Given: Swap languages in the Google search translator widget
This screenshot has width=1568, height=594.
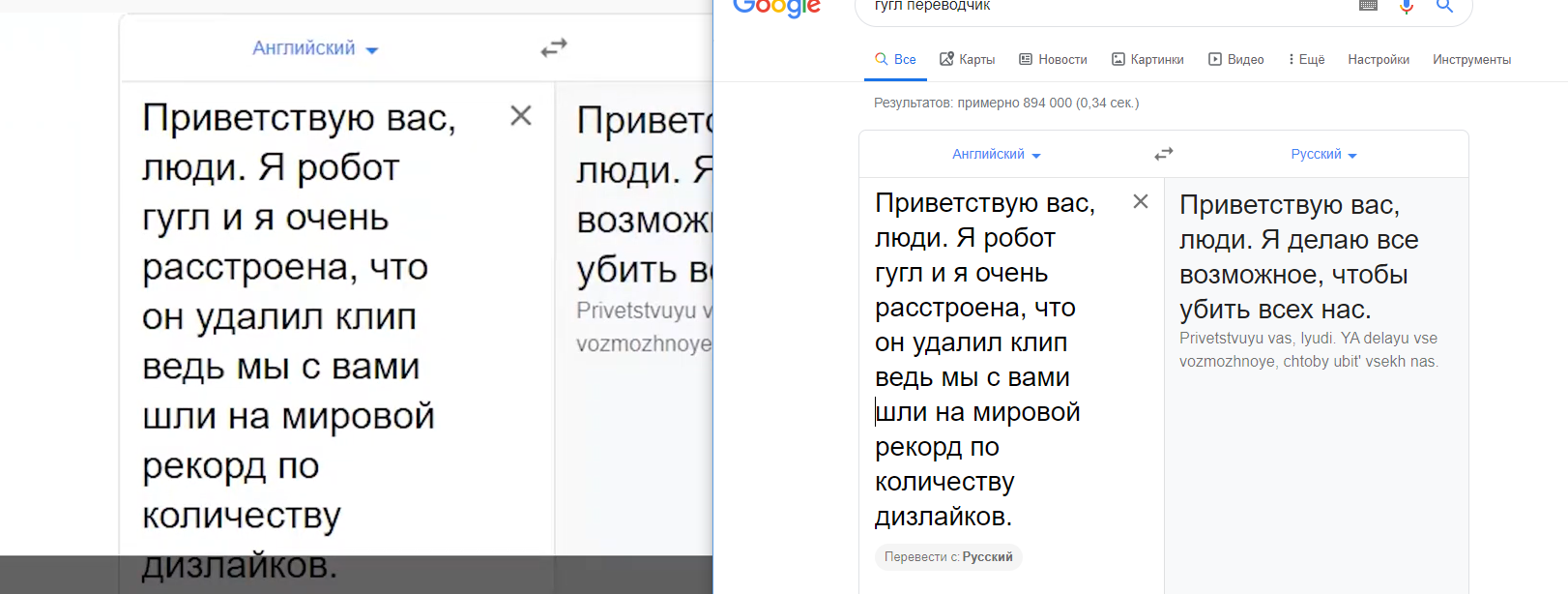Looking at the screenshot, I should 1164,154.
